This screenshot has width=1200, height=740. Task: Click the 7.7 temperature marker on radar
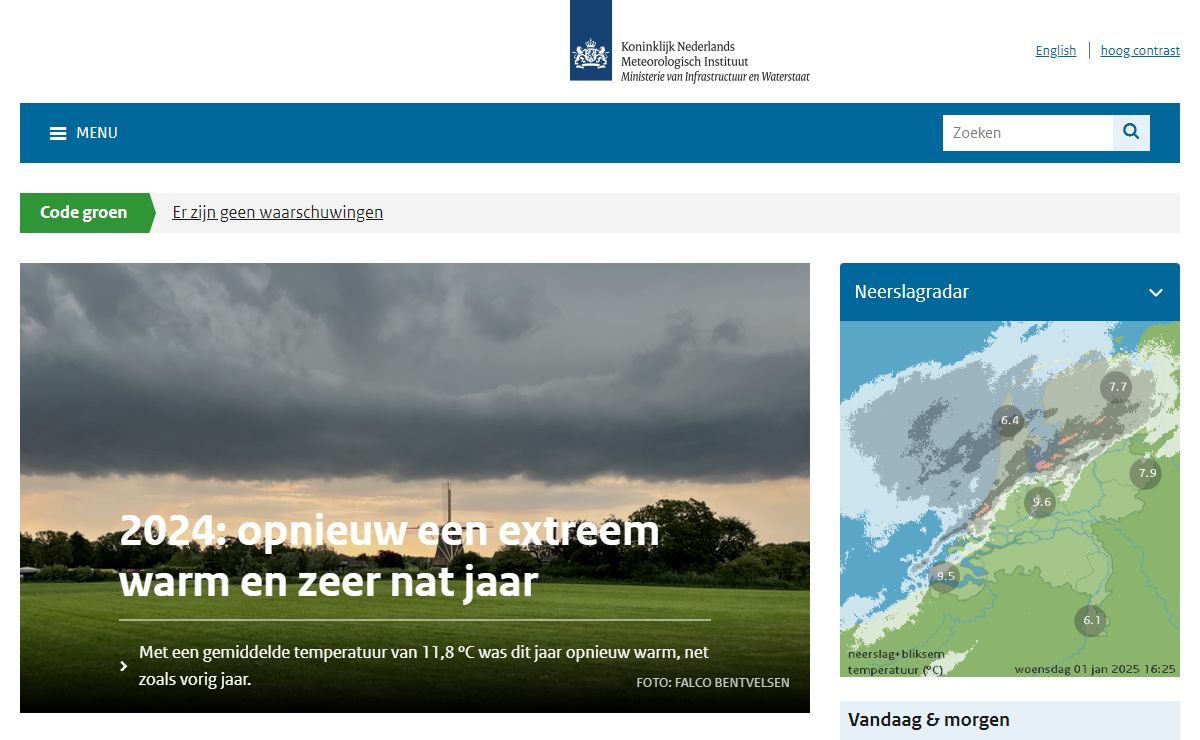[x=1116, y=387]
